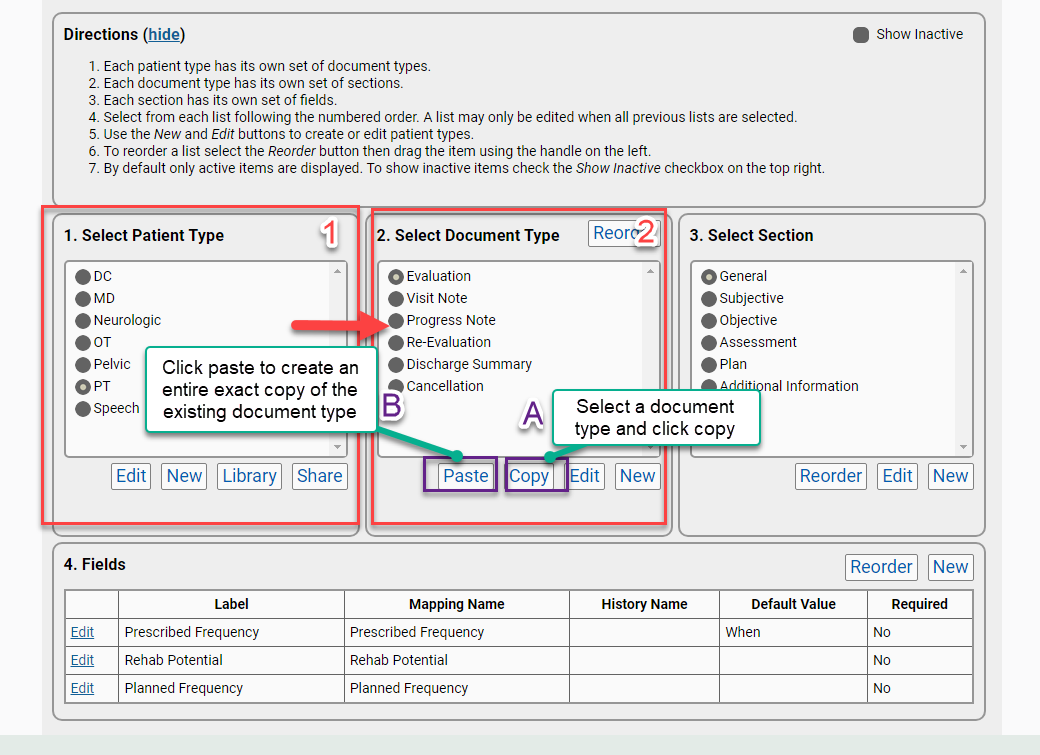The width and height of the screenshot is (1040, 755).
Task: Click Share under patient type list
Action: click(320, 476)
